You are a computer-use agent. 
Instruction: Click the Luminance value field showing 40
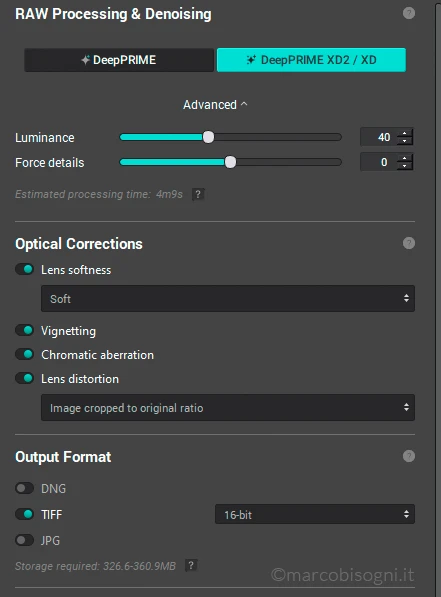pyautogui.click(x=379, y=137)
